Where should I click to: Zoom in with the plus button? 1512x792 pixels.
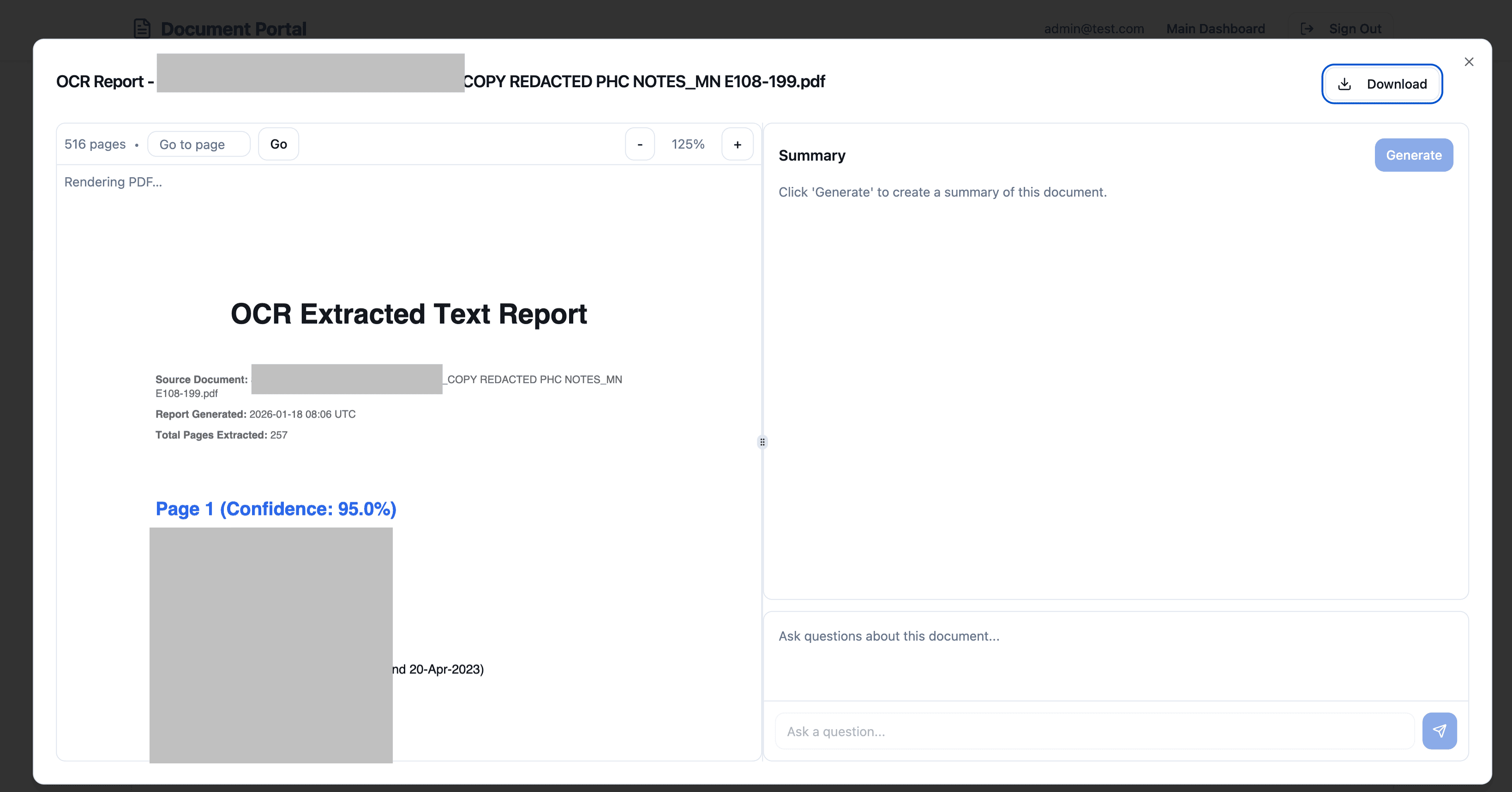737,144
